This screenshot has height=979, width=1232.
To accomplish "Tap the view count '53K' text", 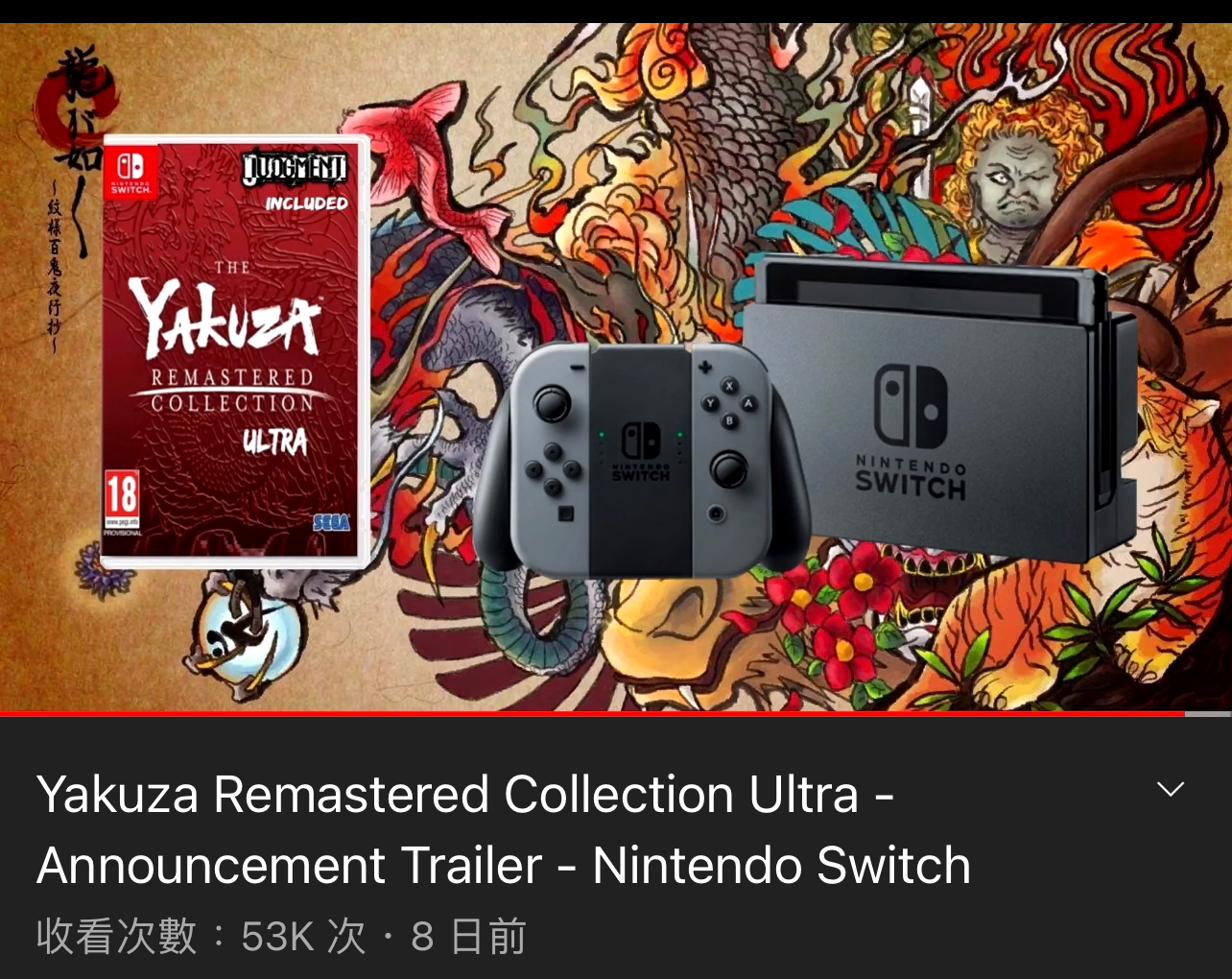I will click(x=277, y=937).
